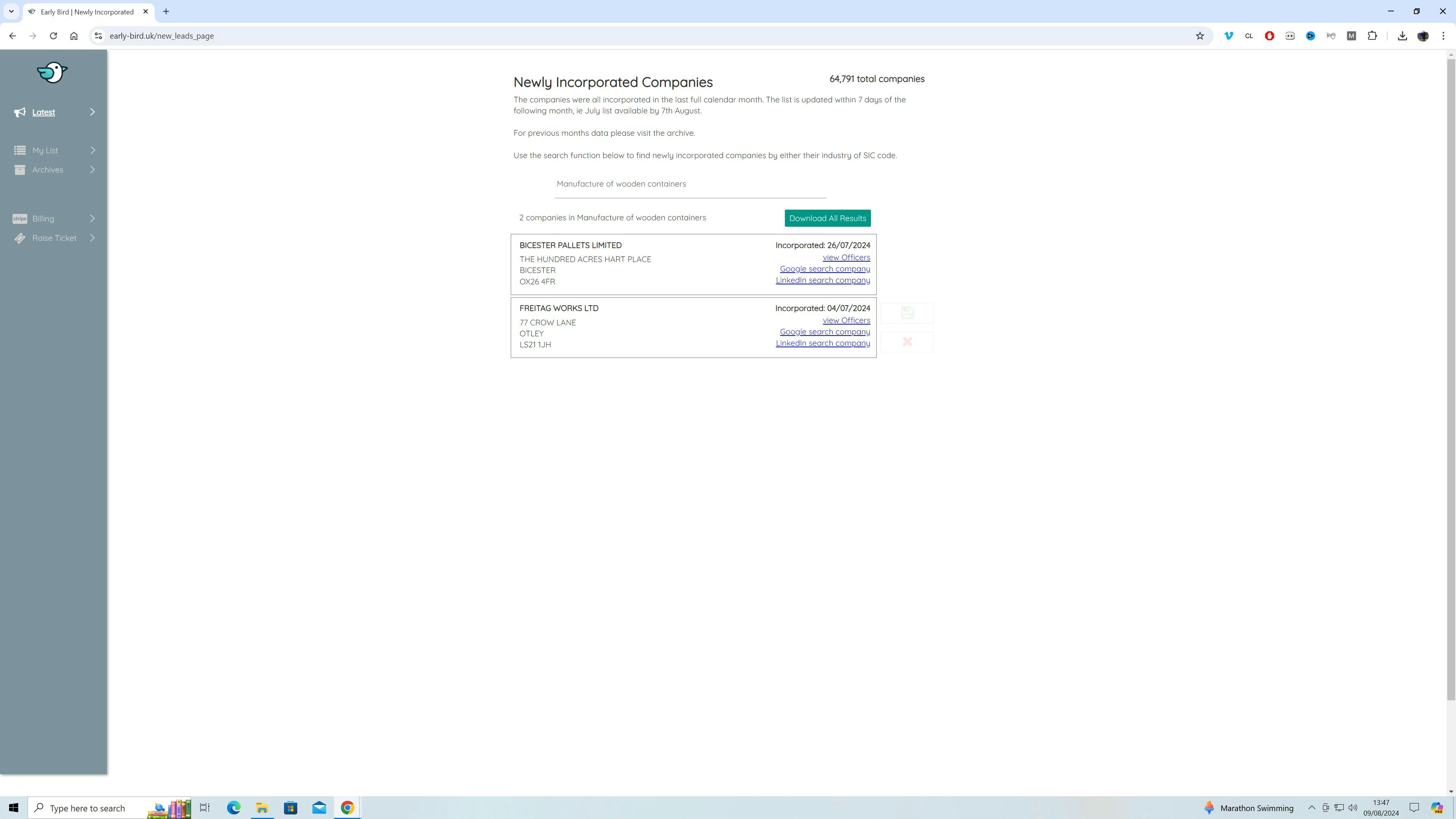Open the tab search dropdown arrow
Image resolution: width=1456 pixels, height=819 pixels.
click(11, 11)
